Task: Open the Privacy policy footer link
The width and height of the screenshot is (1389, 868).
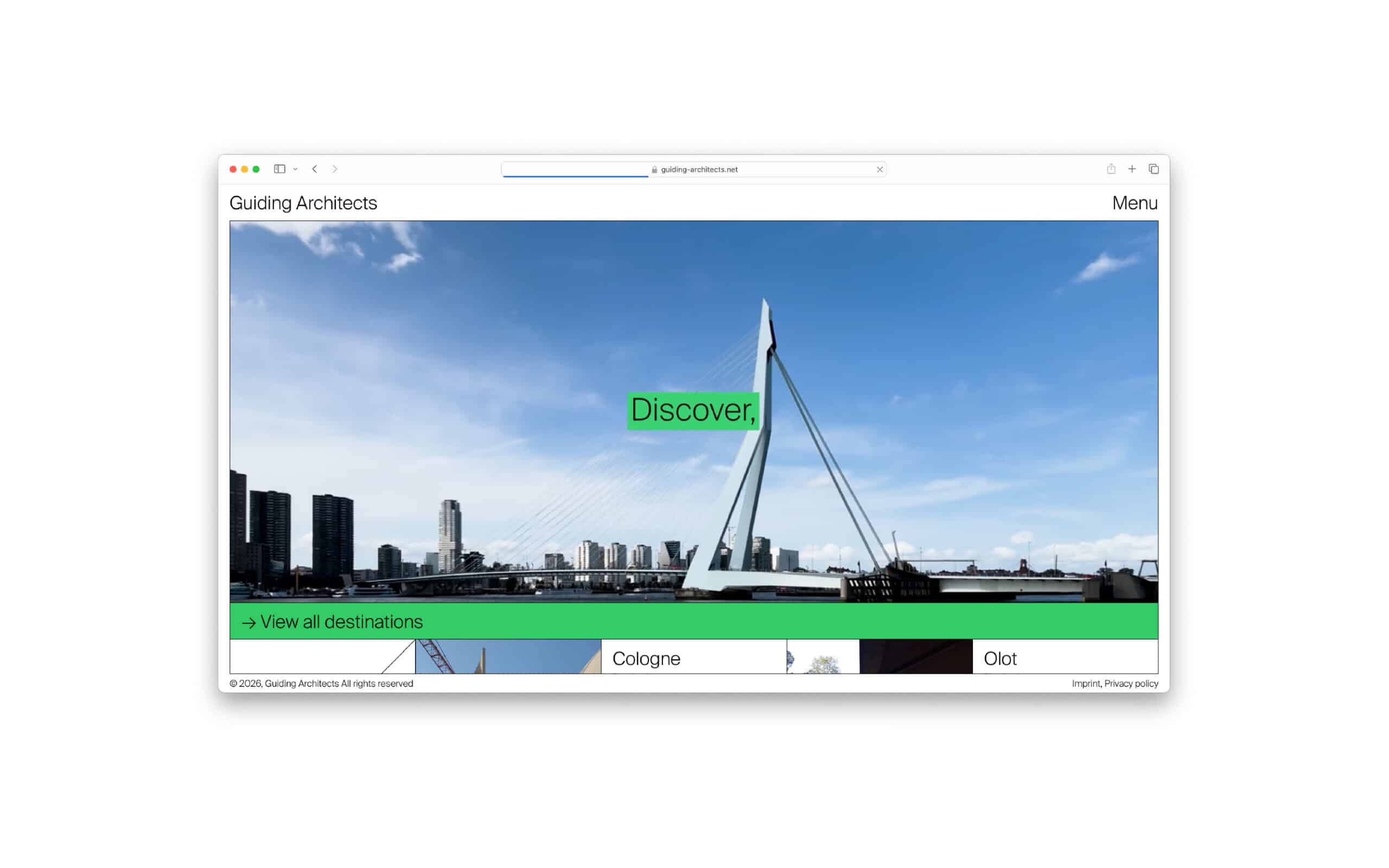Action: tap(1131, 684)
